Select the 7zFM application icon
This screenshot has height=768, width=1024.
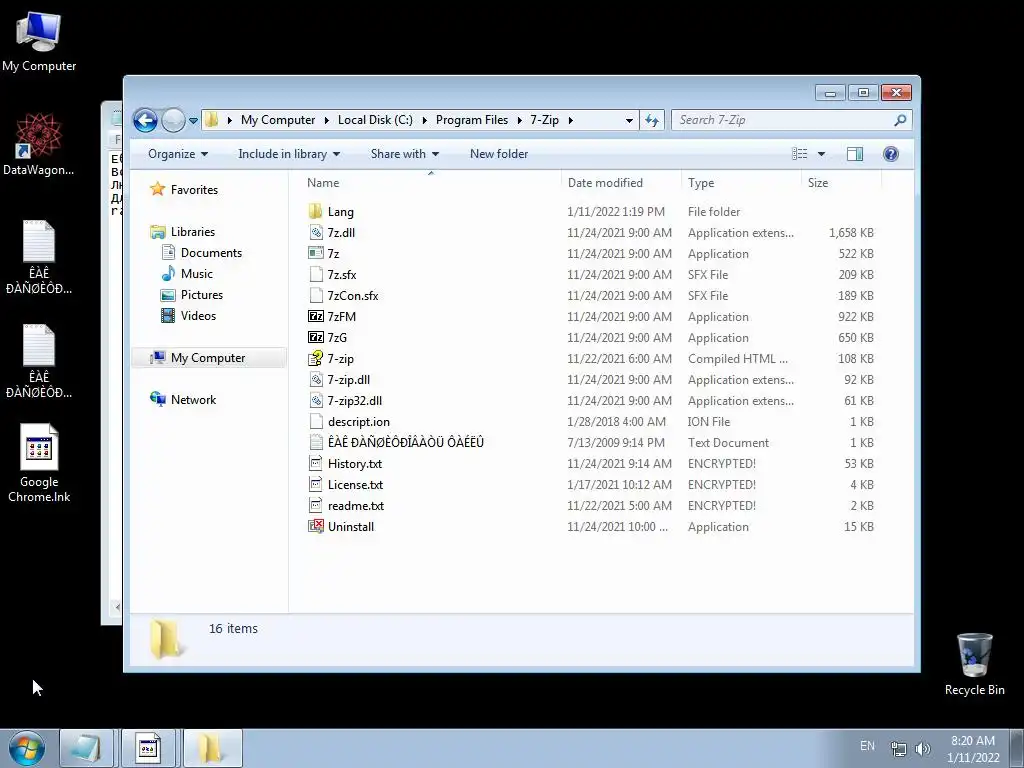[315, 316]
